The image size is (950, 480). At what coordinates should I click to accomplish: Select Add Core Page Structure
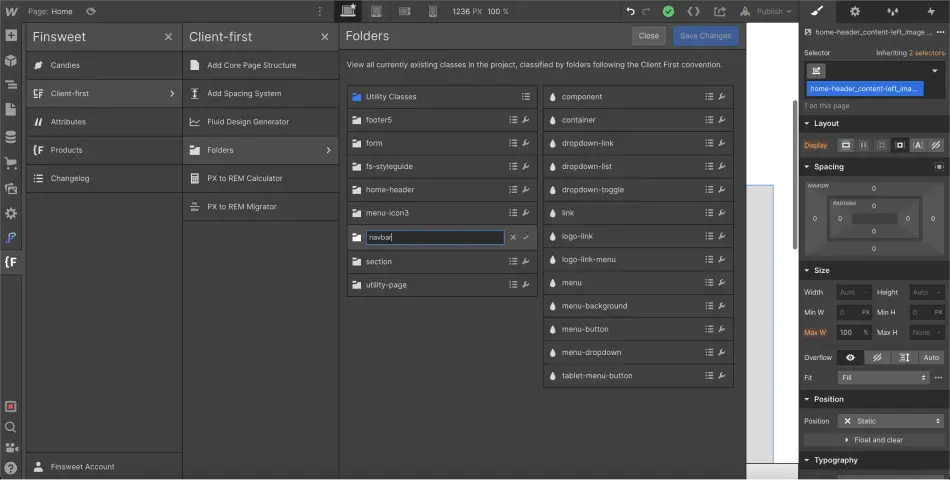tap(261, 65)
